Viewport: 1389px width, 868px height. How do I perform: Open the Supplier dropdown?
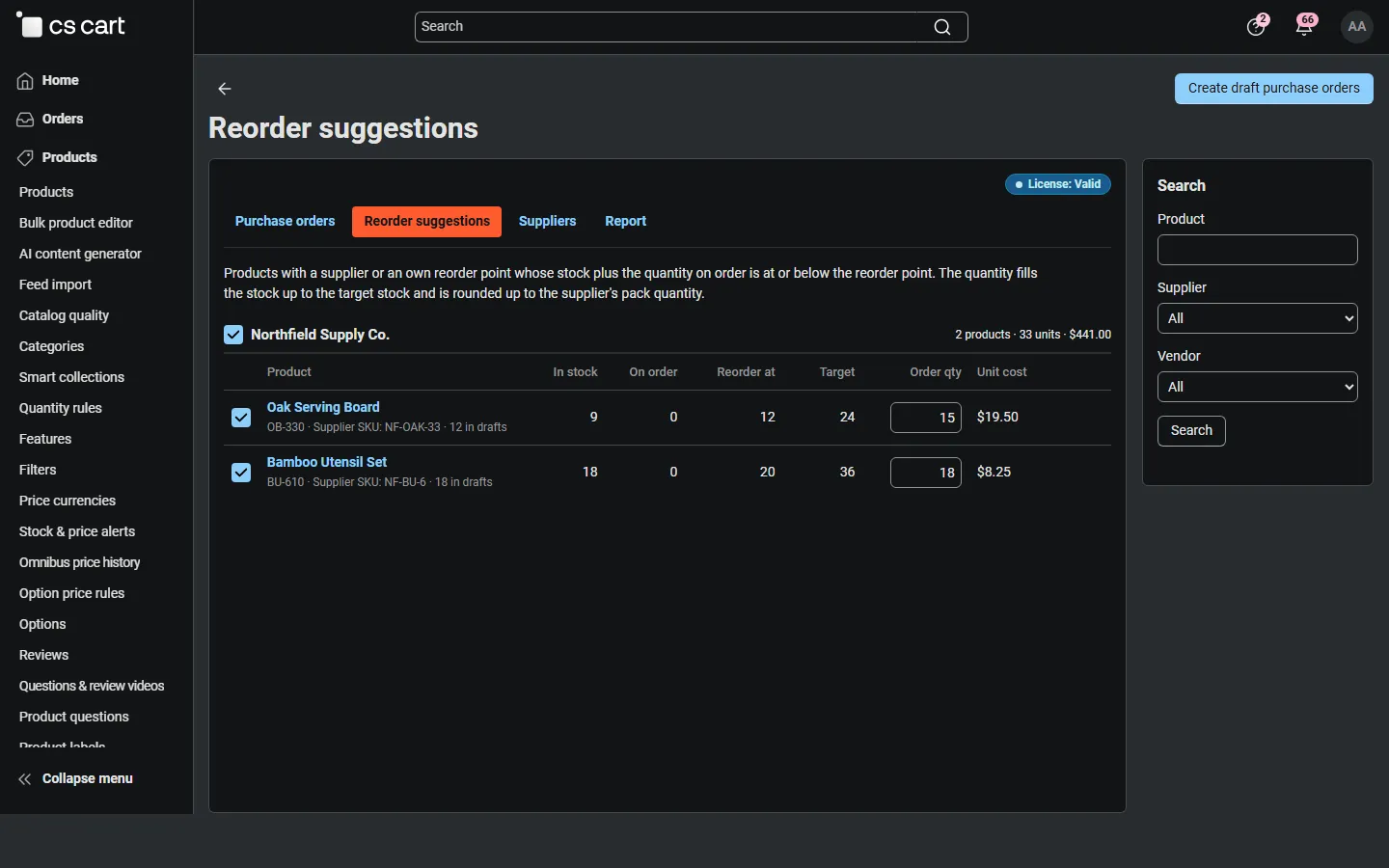point(1257,318)
